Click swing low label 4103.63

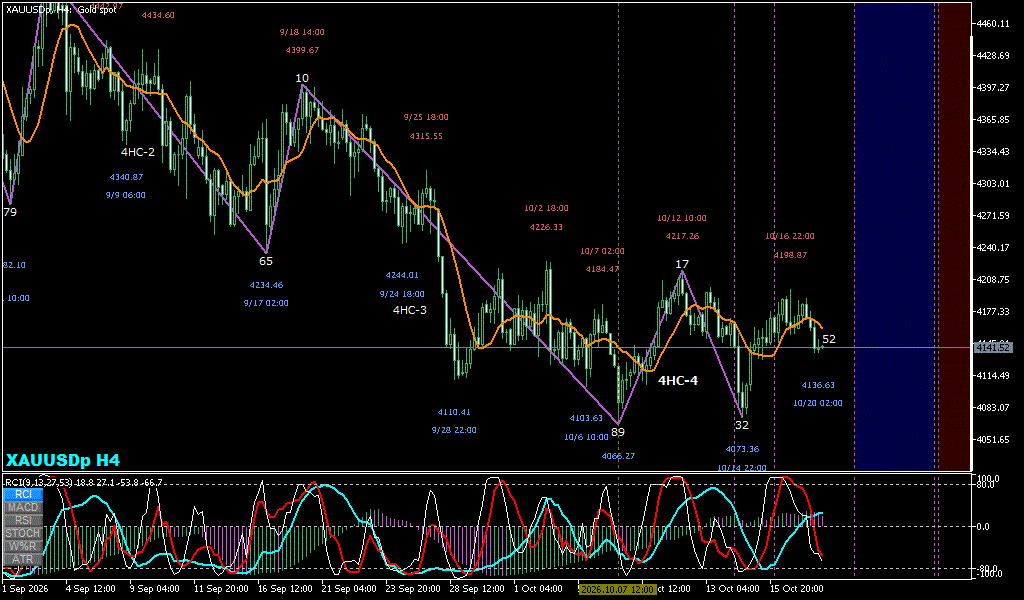coord(586,418)
